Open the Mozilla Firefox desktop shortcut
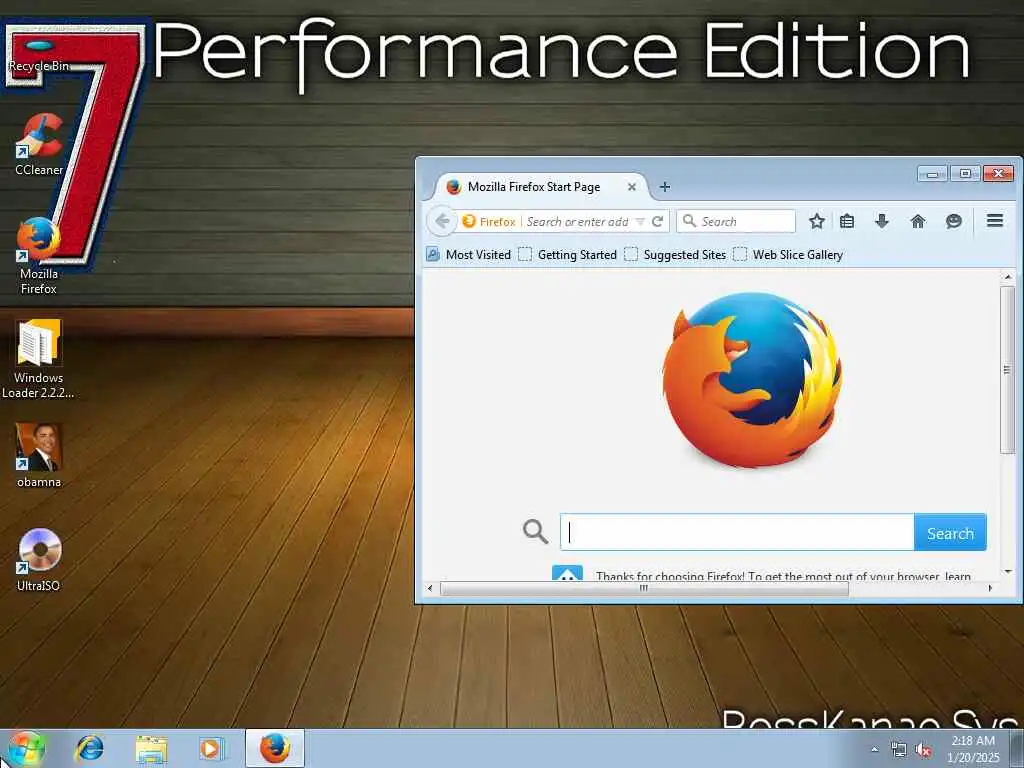The image size is (1024, 768). point(39,256)
